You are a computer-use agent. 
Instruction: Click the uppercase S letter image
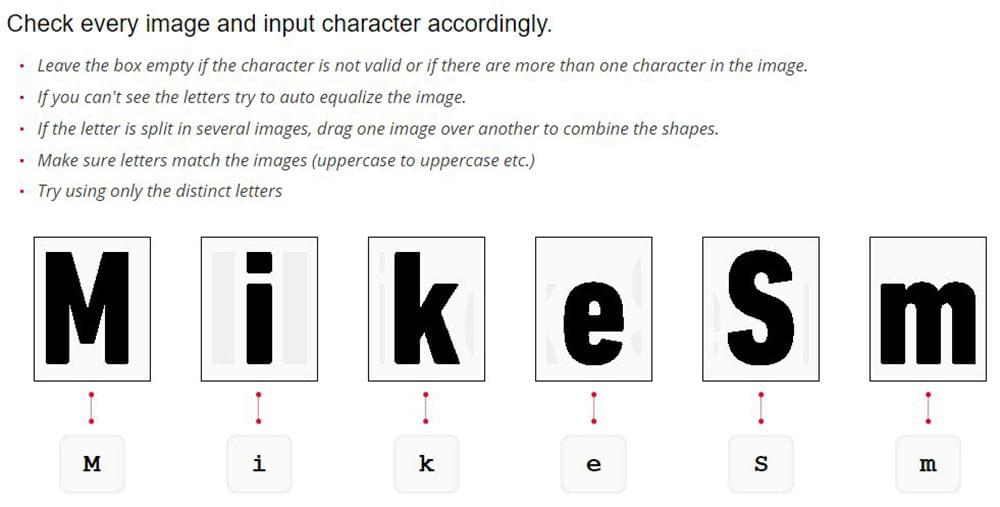[760, 308]
